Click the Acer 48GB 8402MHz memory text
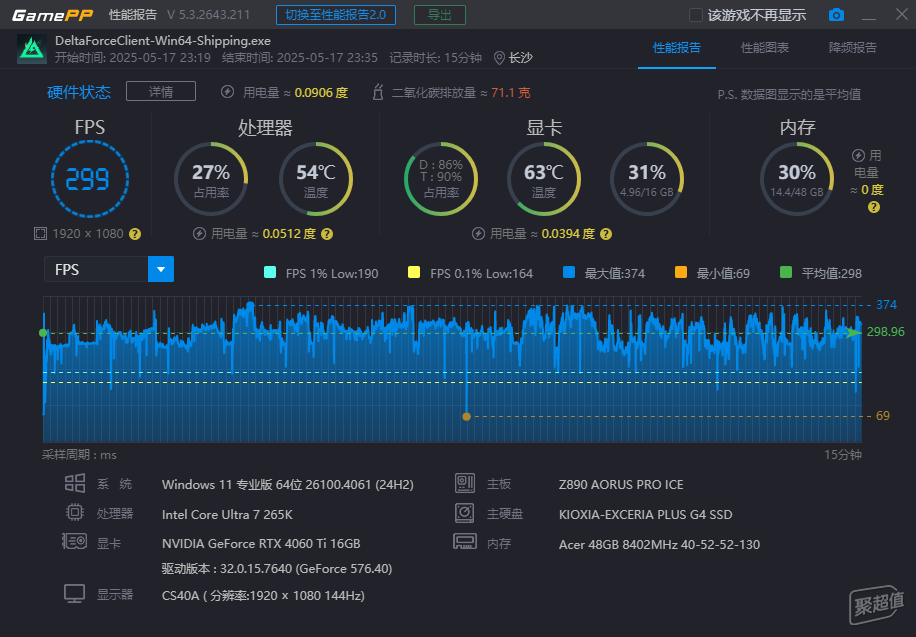The image size is (916, 637). pos(660,544)
